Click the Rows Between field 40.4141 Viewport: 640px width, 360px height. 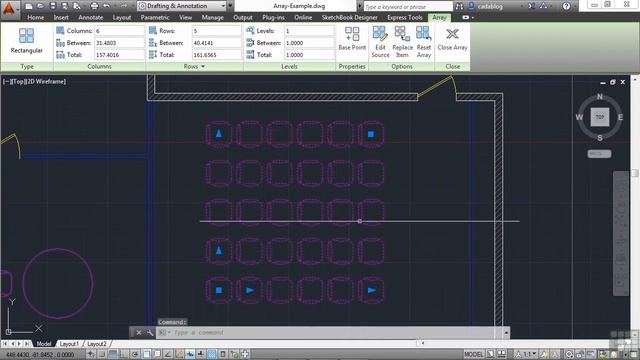217,43
